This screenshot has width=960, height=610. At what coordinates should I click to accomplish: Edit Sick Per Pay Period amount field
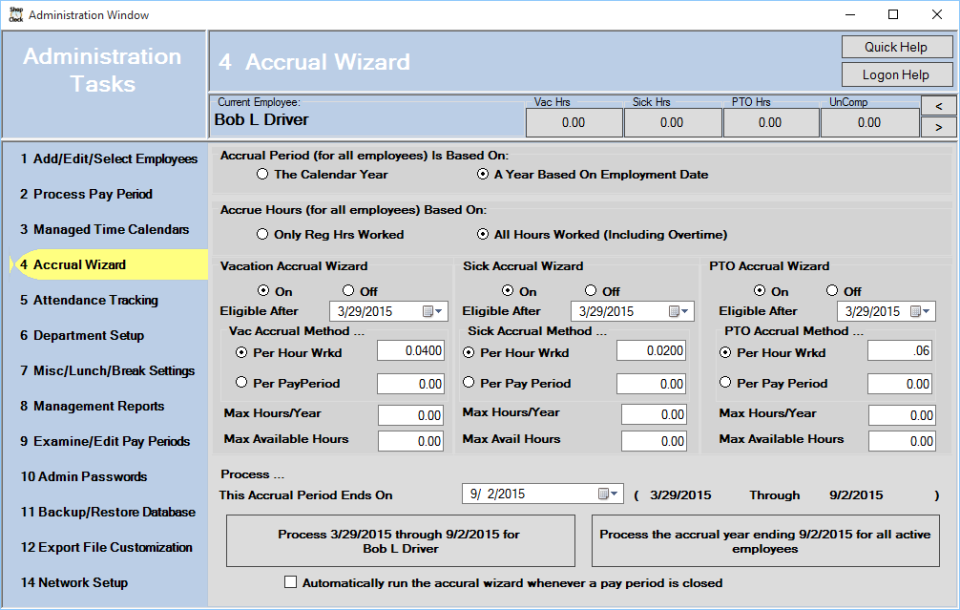click(651, 384)
